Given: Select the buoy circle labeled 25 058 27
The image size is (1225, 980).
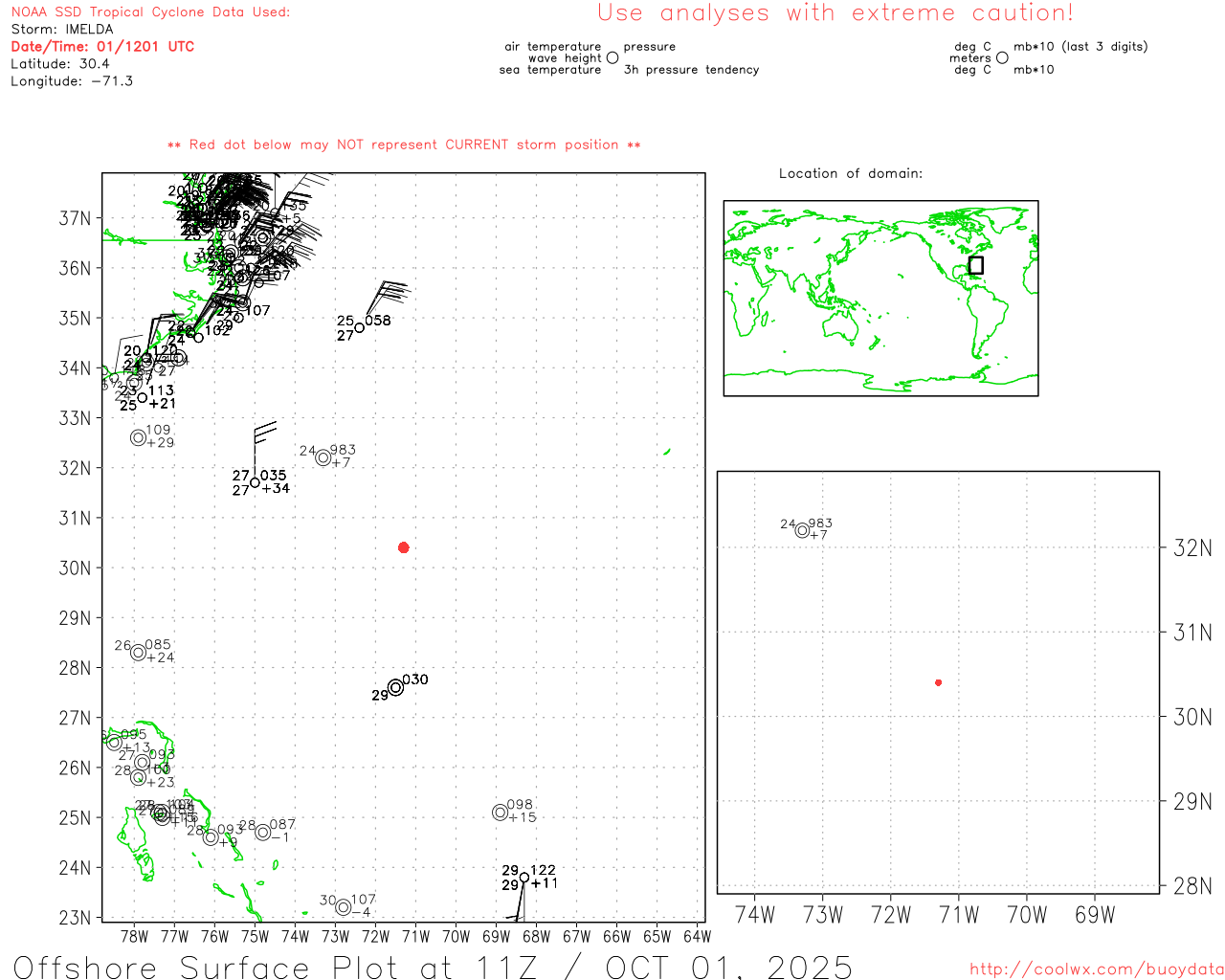Looking at the screenshot, I should (360, 327).
